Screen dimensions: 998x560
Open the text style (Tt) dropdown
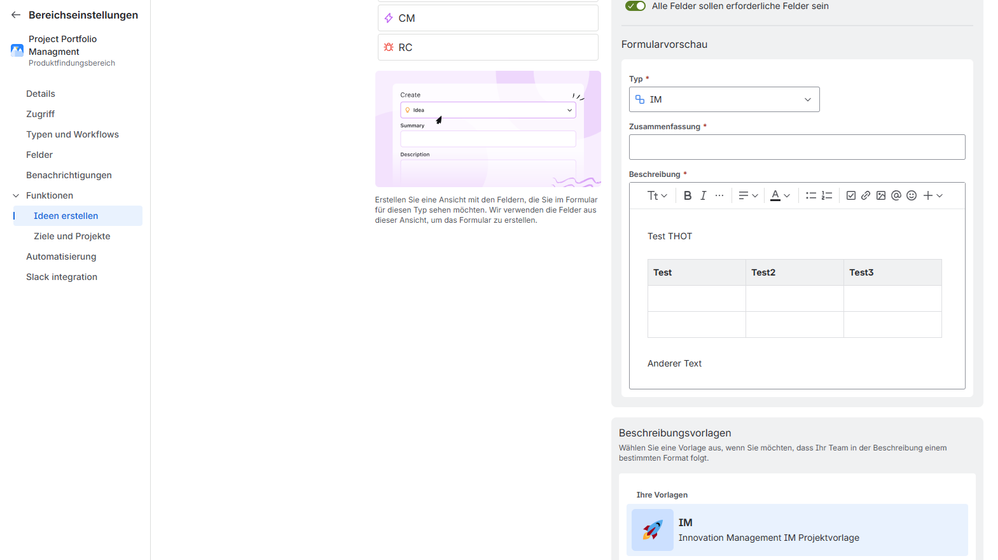click(657, 195)
